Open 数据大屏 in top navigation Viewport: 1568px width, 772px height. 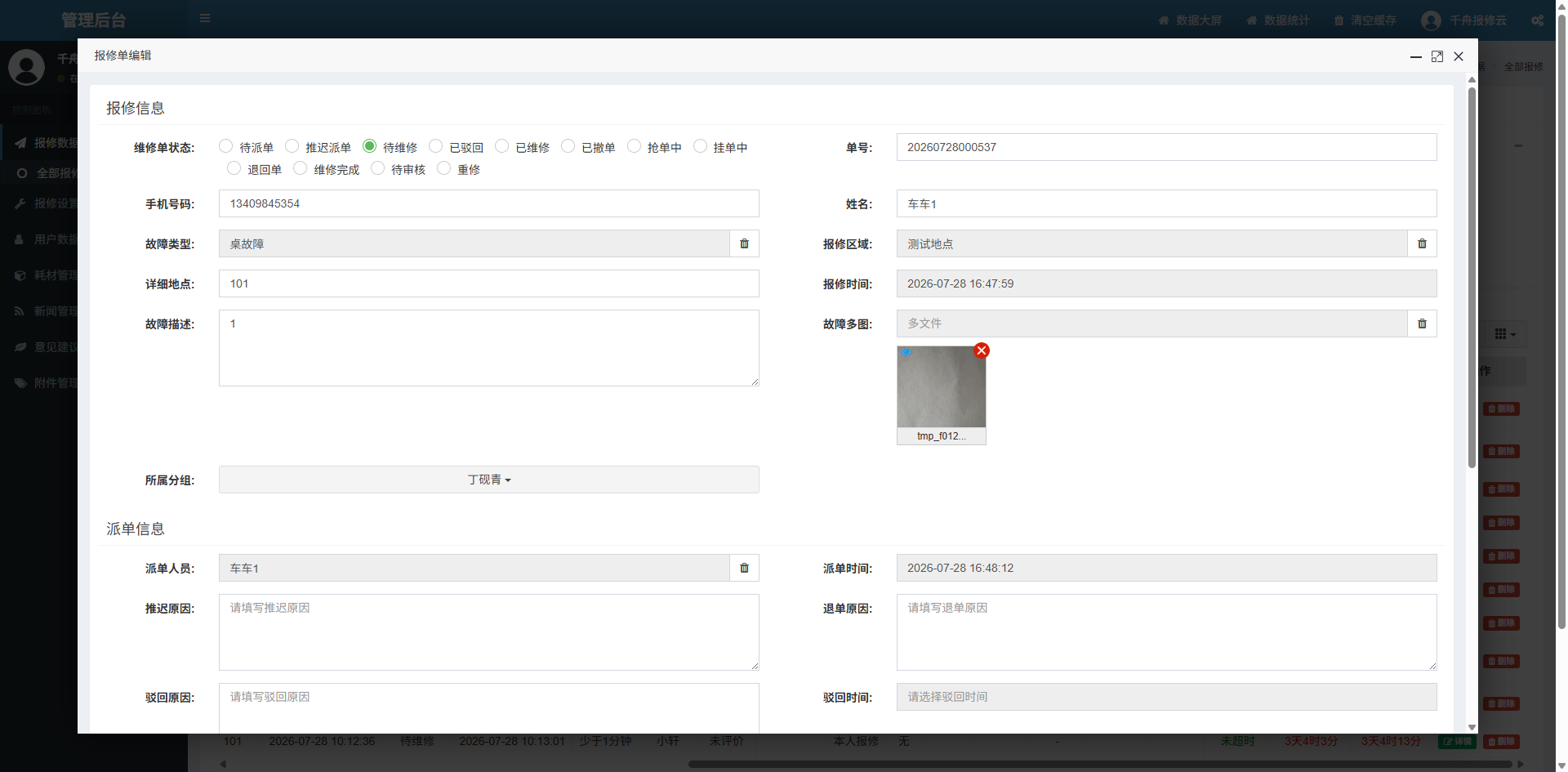pyautogui.click(x=1190, y=20)
